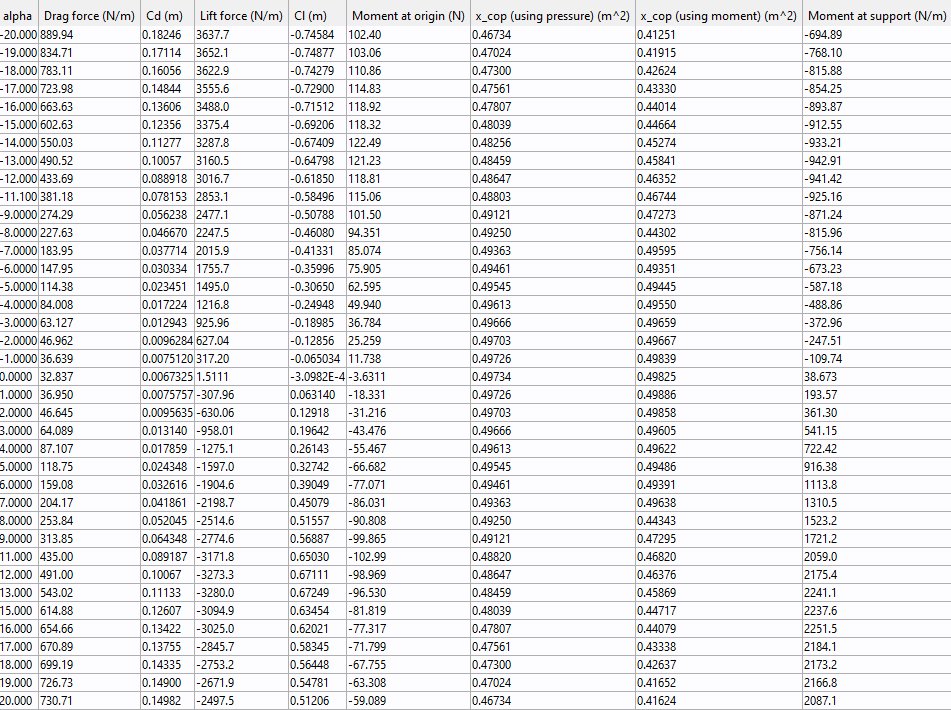Select Cl value -3.0982E-4

tap(318, 377)
